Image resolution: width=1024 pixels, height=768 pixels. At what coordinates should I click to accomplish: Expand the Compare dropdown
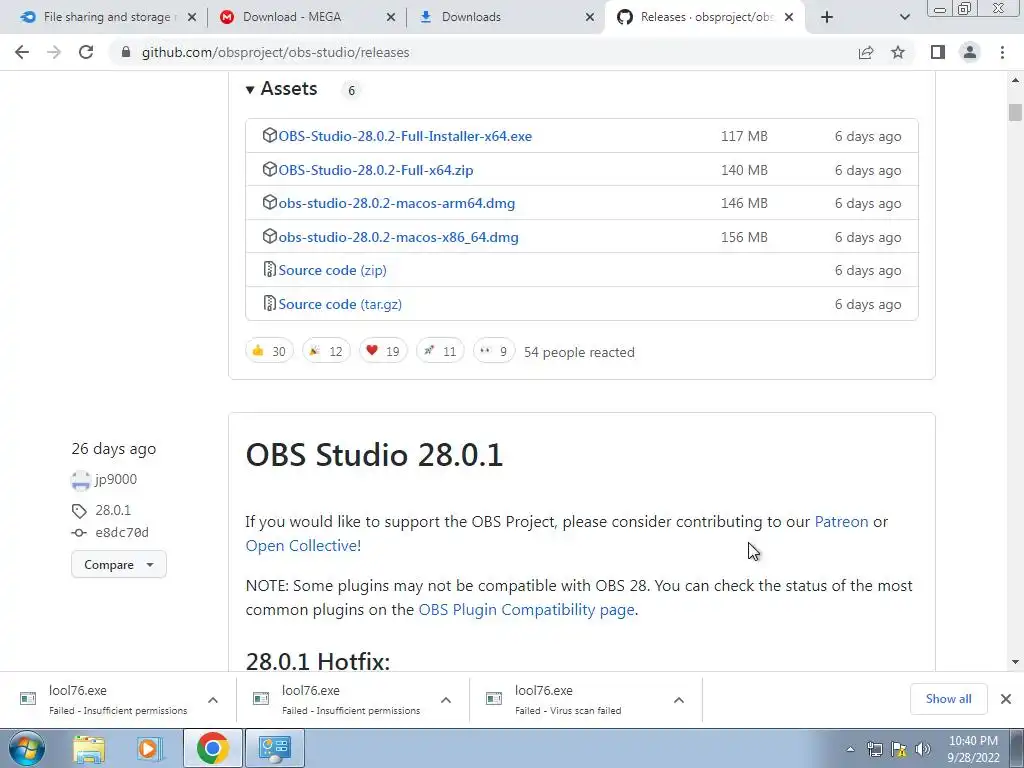[x=119, y=564]
